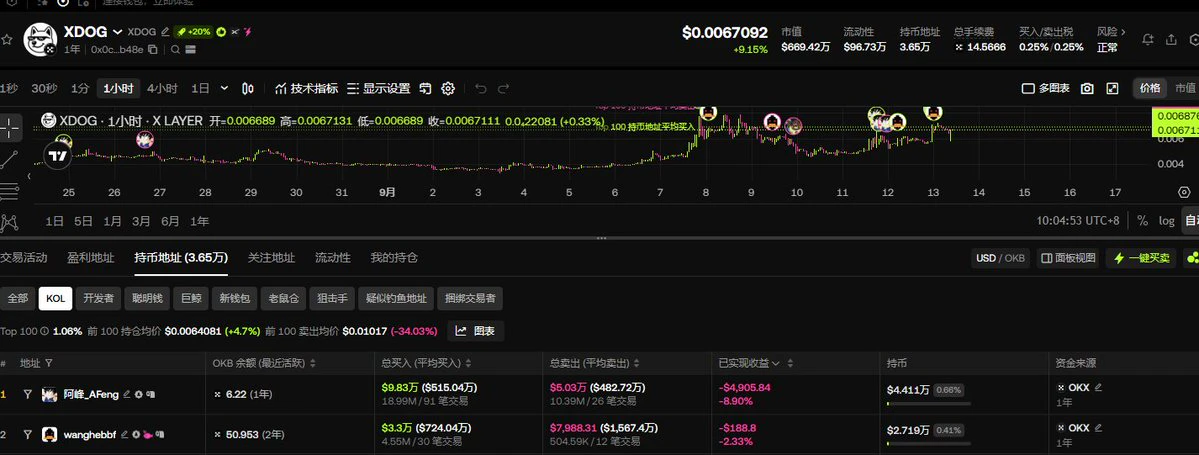Toggle the percent scale on chart
The width and height of the screenshot is (1199, 455).
click(1142, 221)
